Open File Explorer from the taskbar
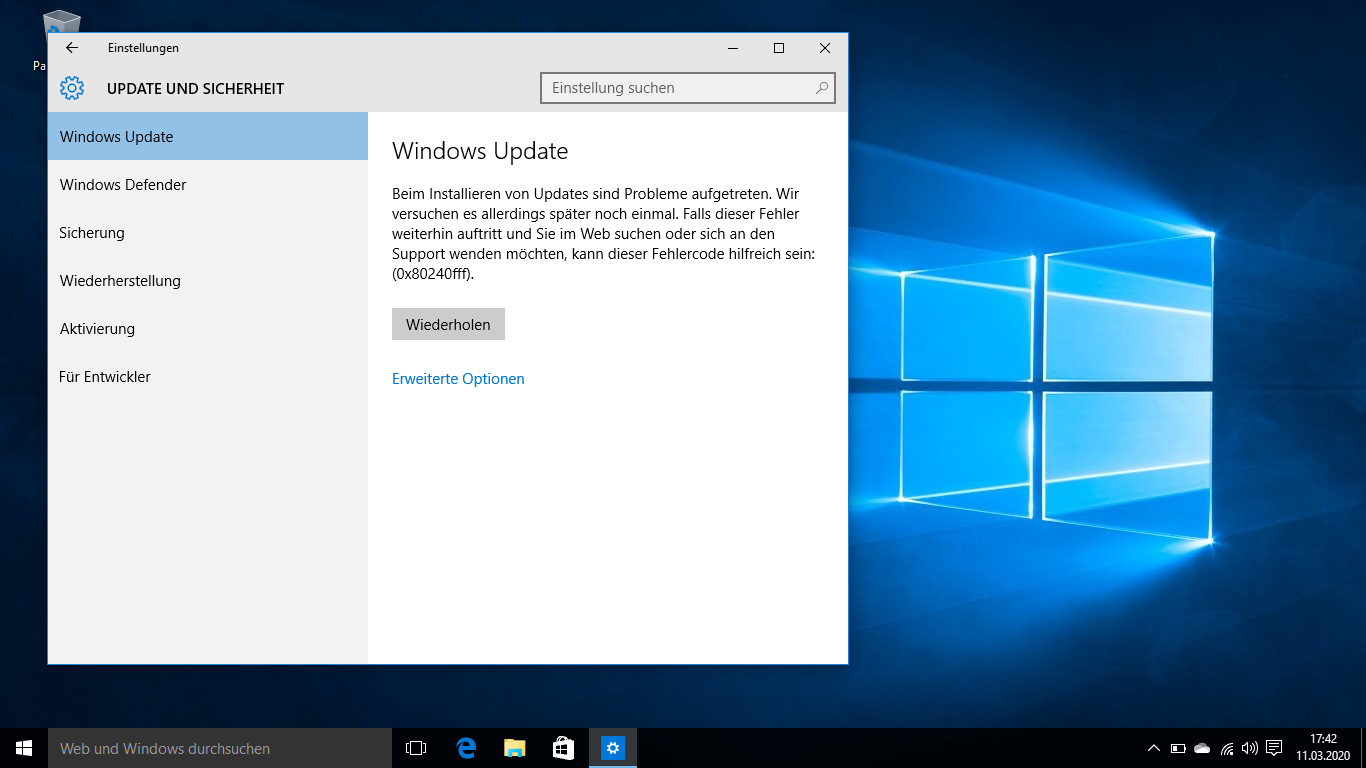1366x768 pixels. 514,748
